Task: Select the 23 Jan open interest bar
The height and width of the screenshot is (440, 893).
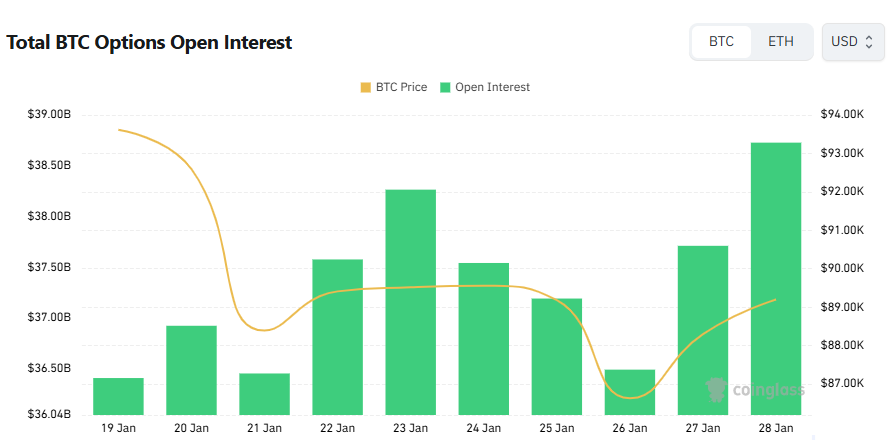Action: point(411,301)
